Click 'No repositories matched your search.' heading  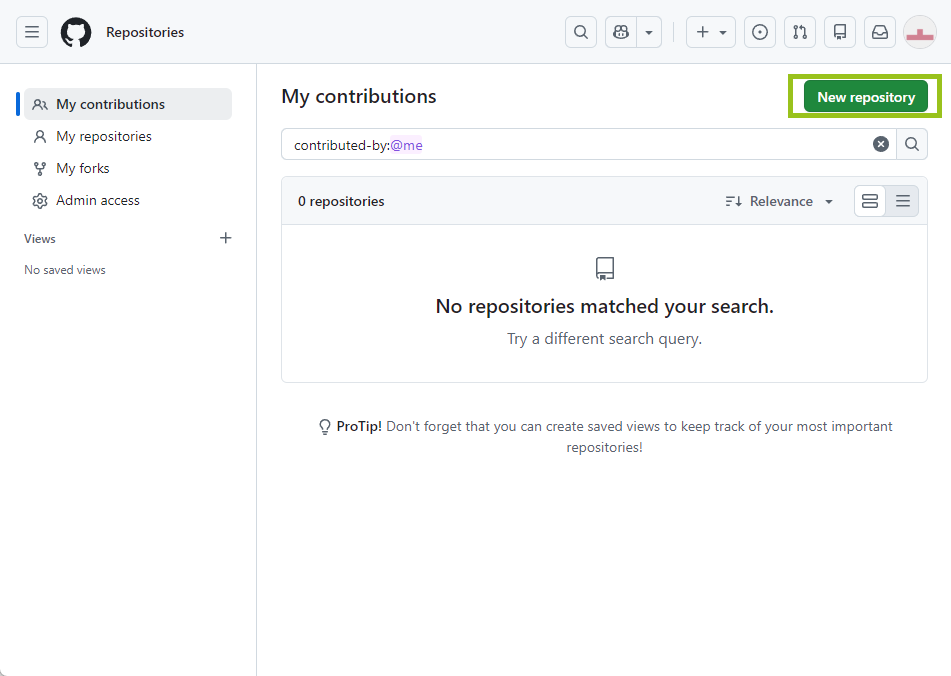[605, 306]
